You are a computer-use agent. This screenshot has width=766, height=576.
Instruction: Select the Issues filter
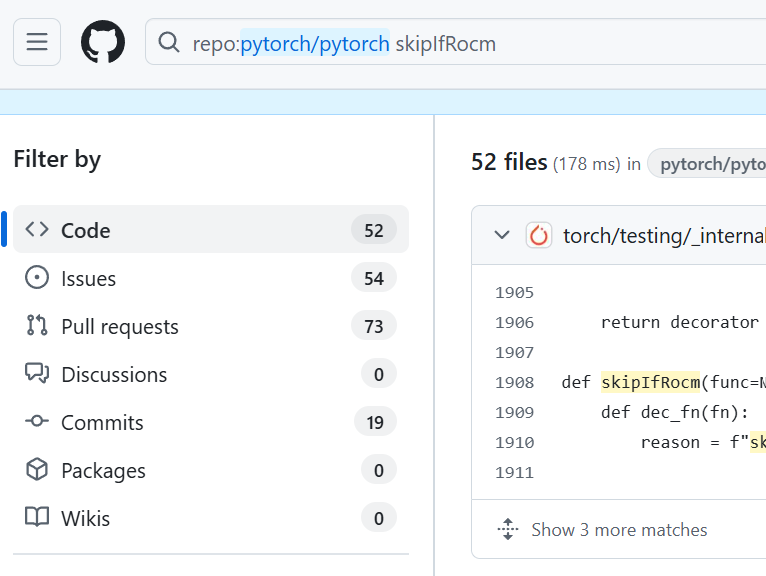211,278
